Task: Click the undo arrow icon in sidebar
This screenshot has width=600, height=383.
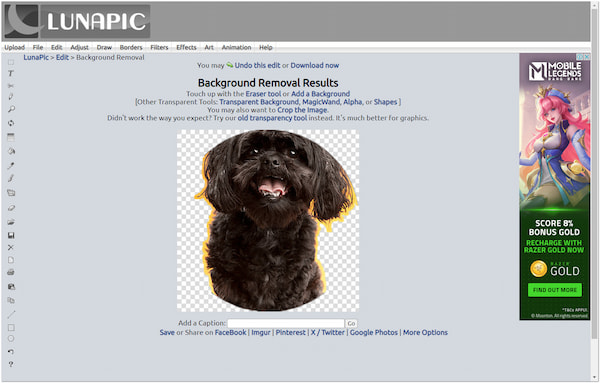Action: click(11, 351)
